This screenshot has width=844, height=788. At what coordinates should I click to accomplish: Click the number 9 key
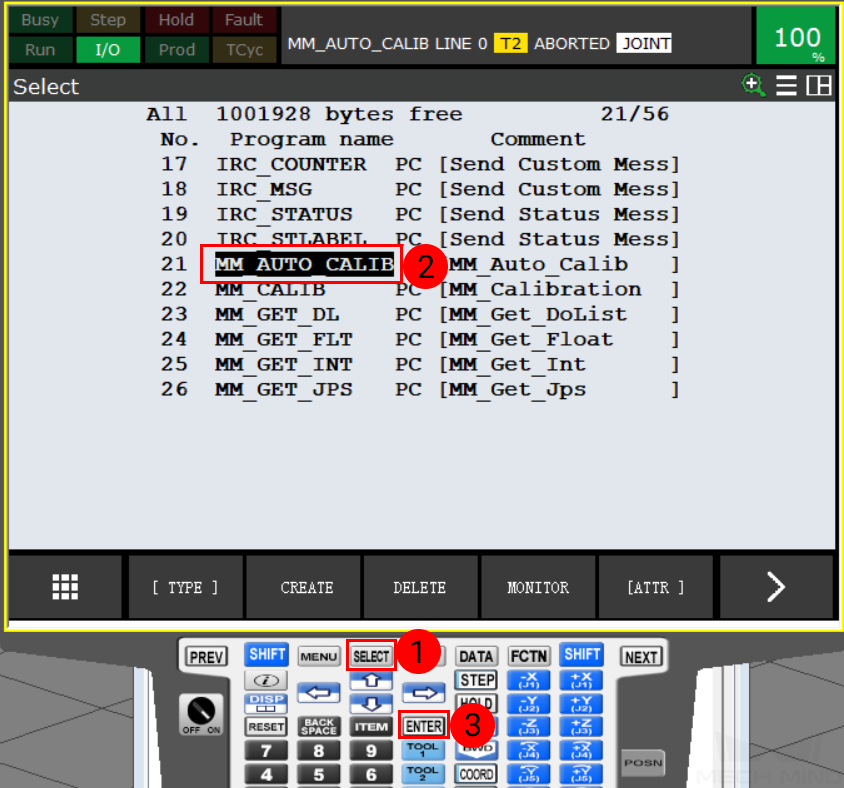(x=371, y=750)
